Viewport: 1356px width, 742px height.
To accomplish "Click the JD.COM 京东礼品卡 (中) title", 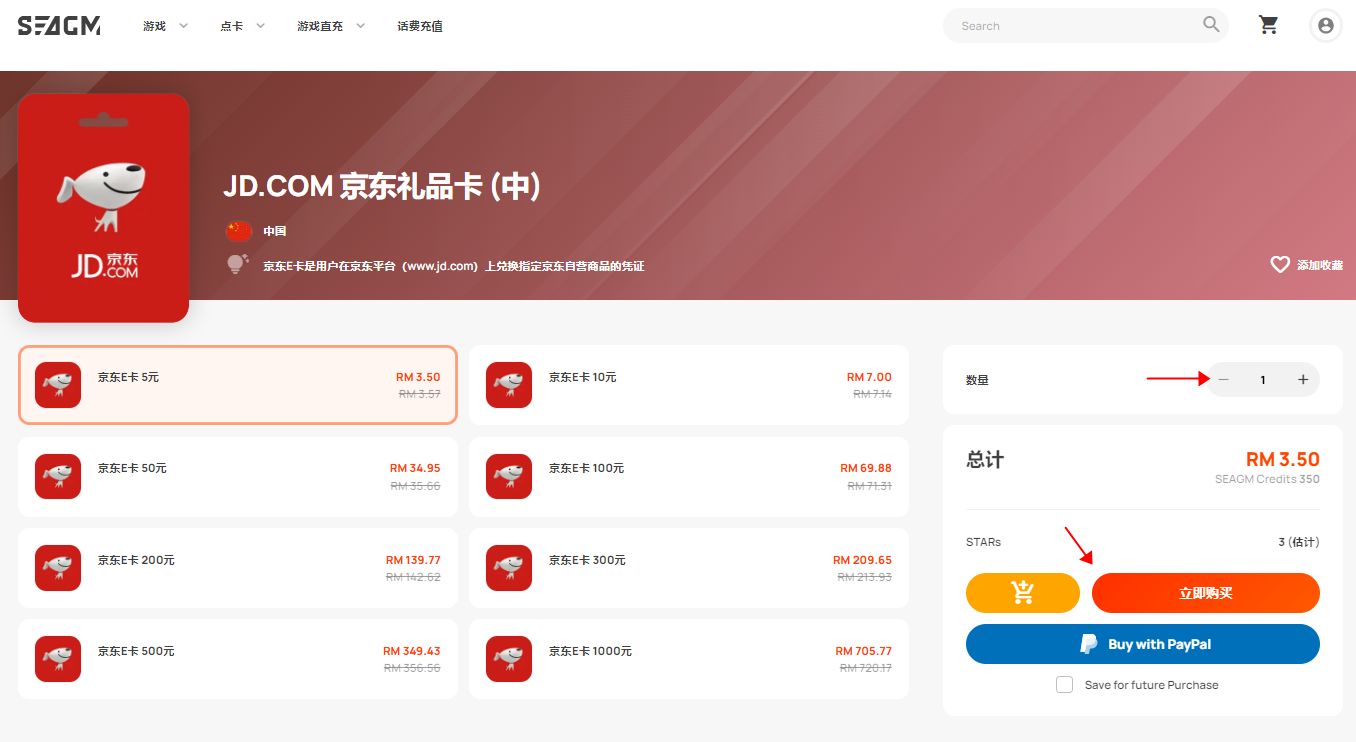I will tap(382, 187).
